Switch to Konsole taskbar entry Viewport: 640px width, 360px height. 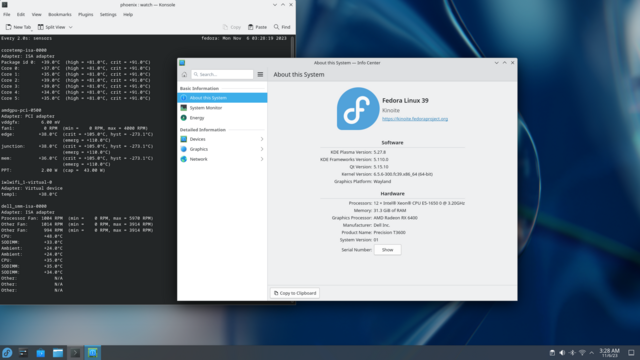pos(75,353)
